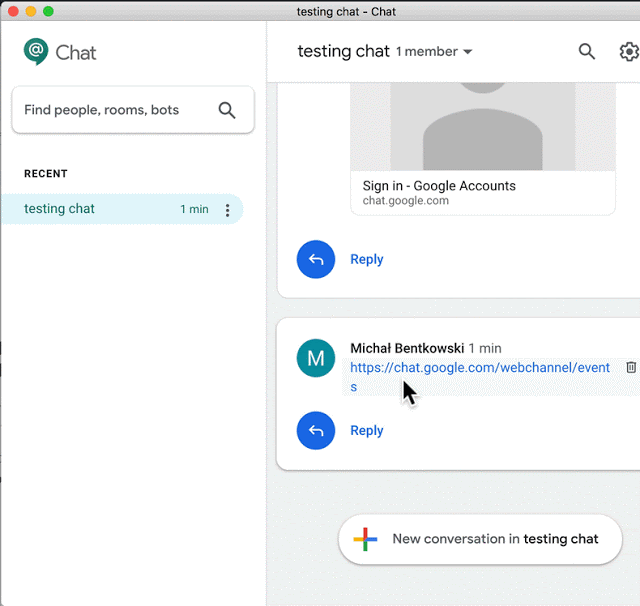Click Reply text under the Sign in card
This screenshot has height=606, width=640.
[367, 259]
